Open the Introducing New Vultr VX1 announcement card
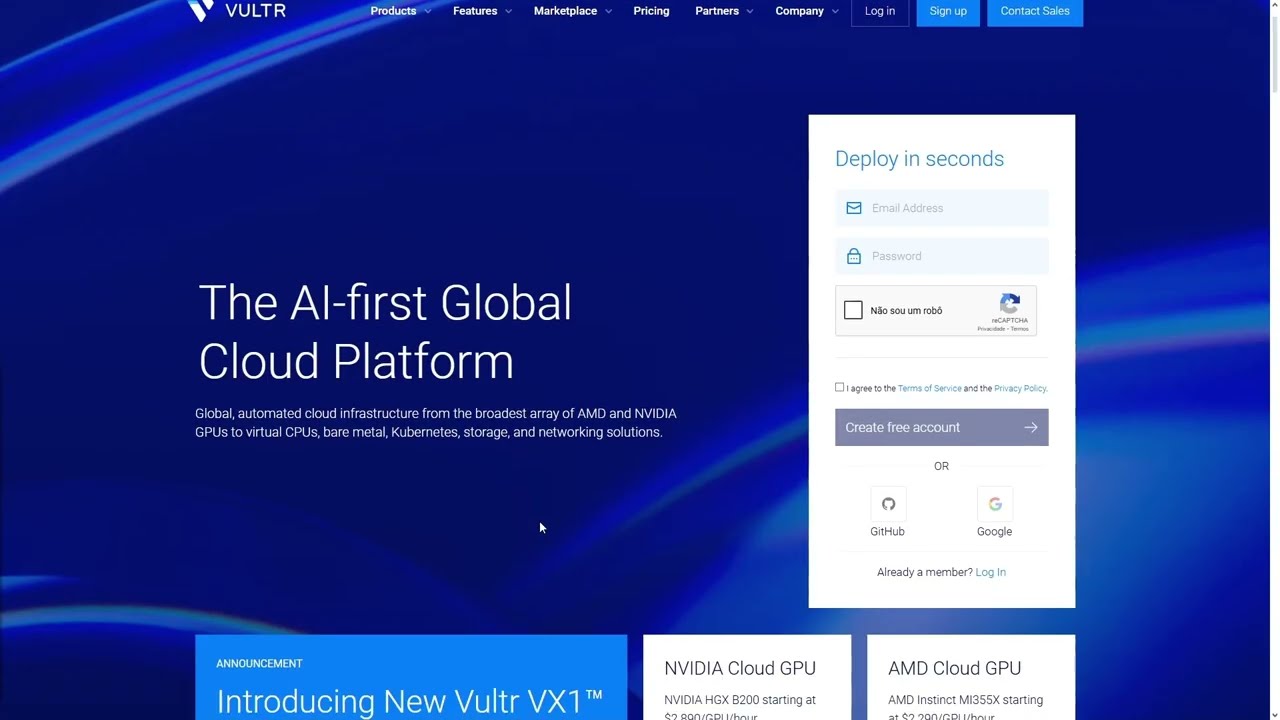The height and width of the screenshot is (720, 1280). pos(411,677)
